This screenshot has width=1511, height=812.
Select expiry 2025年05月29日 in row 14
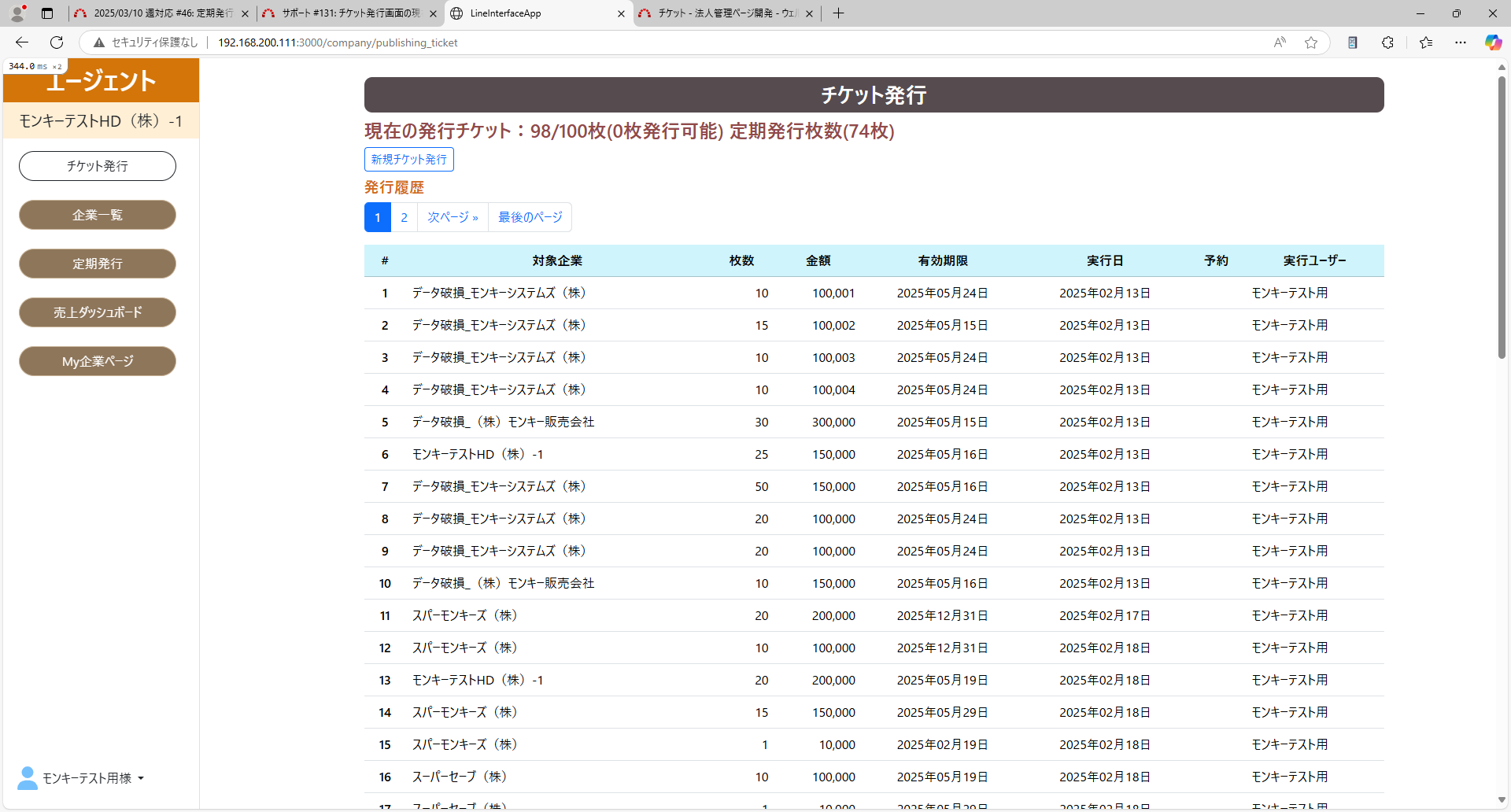pos(943,712)
